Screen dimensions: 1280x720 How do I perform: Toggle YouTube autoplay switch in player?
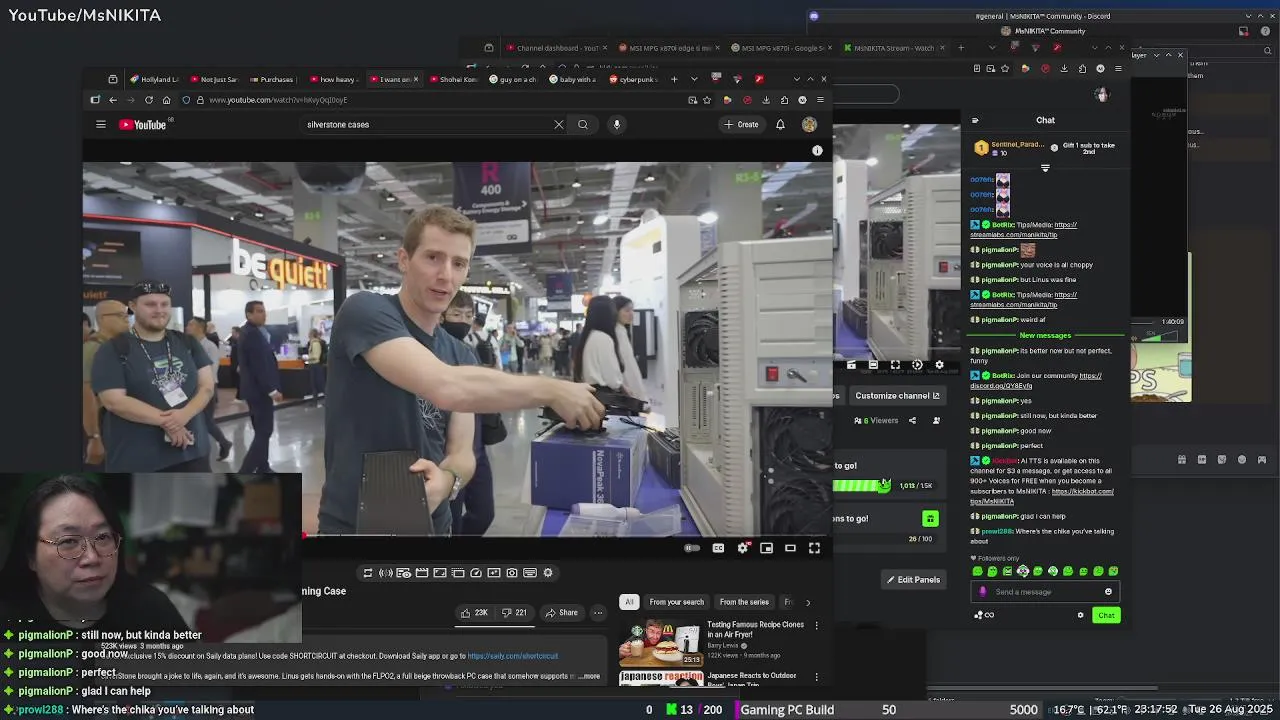(691, 548)
